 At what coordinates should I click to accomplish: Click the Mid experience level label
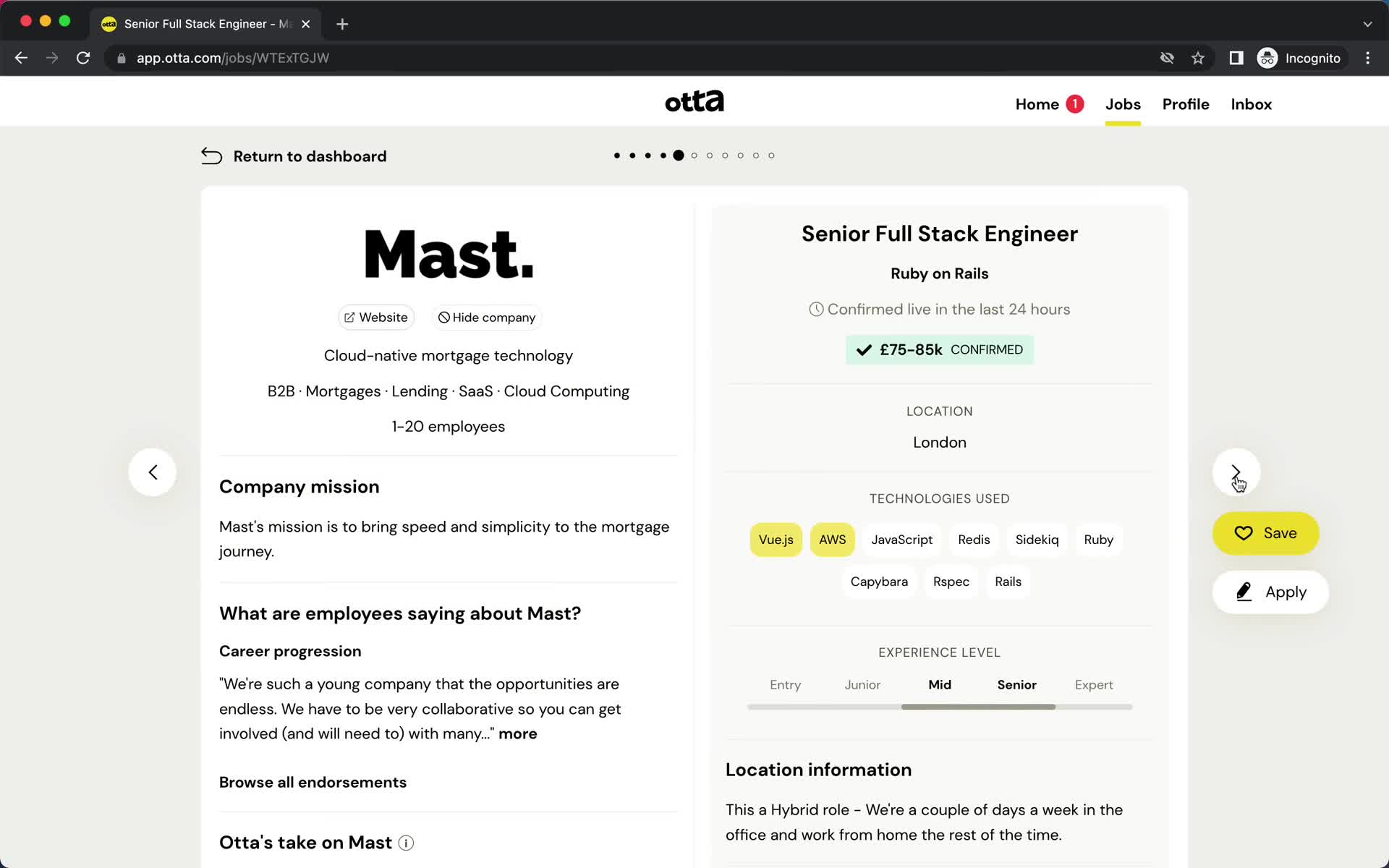[x=939, y=684]
